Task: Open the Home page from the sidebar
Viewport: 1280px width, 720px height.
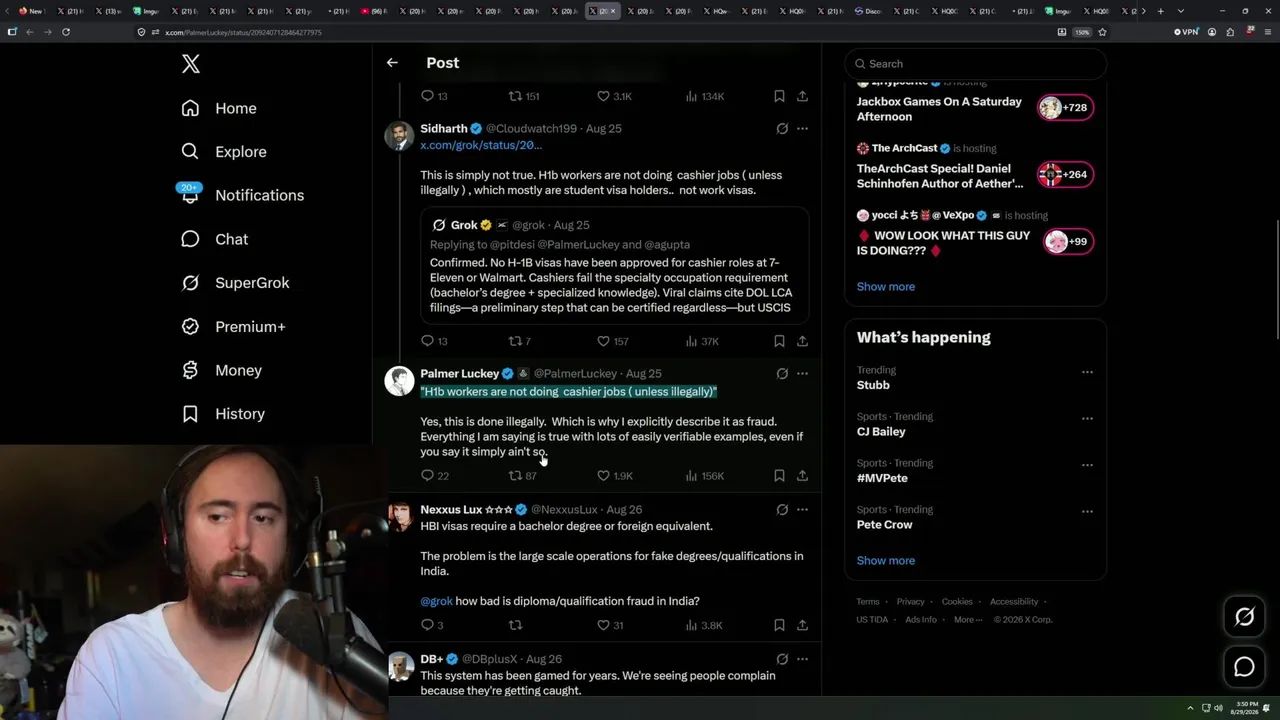Action: pyautogui.click(x=220, y=108)
